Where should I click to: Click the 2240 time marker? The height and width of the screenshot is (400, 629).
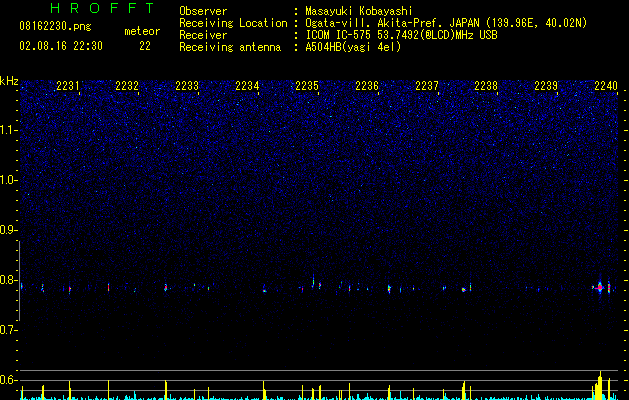click(x=606, y=86)
